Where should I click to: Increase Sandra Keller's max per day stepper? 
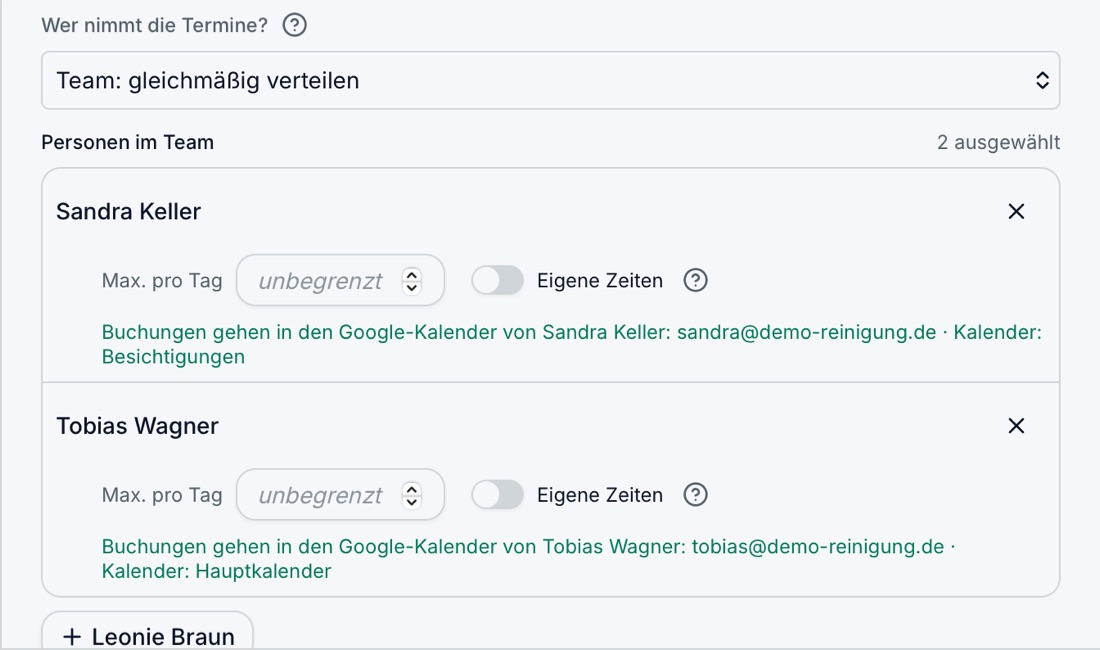pos(412,275)
